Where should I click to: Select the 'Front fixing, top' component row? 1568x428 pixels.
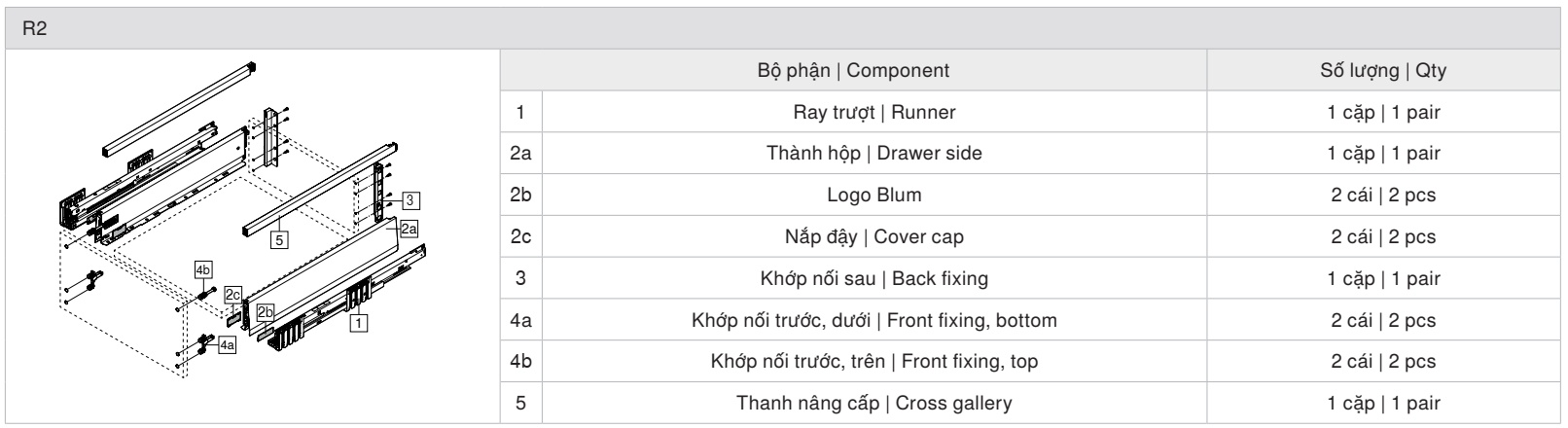[x=1030, y=362]
